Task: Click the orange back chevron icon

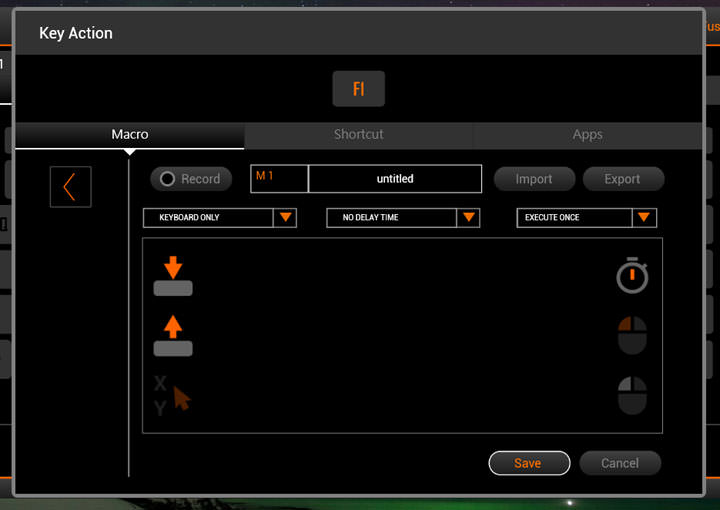Action: pos(70,187)
